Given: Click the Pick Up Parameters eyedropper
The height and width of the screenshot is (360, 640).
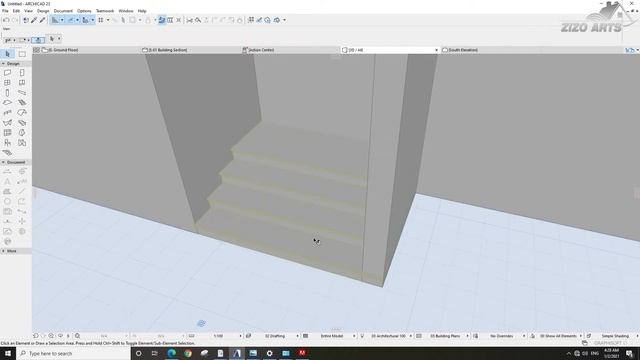Looking at the screenshot, I should point(34,20).
